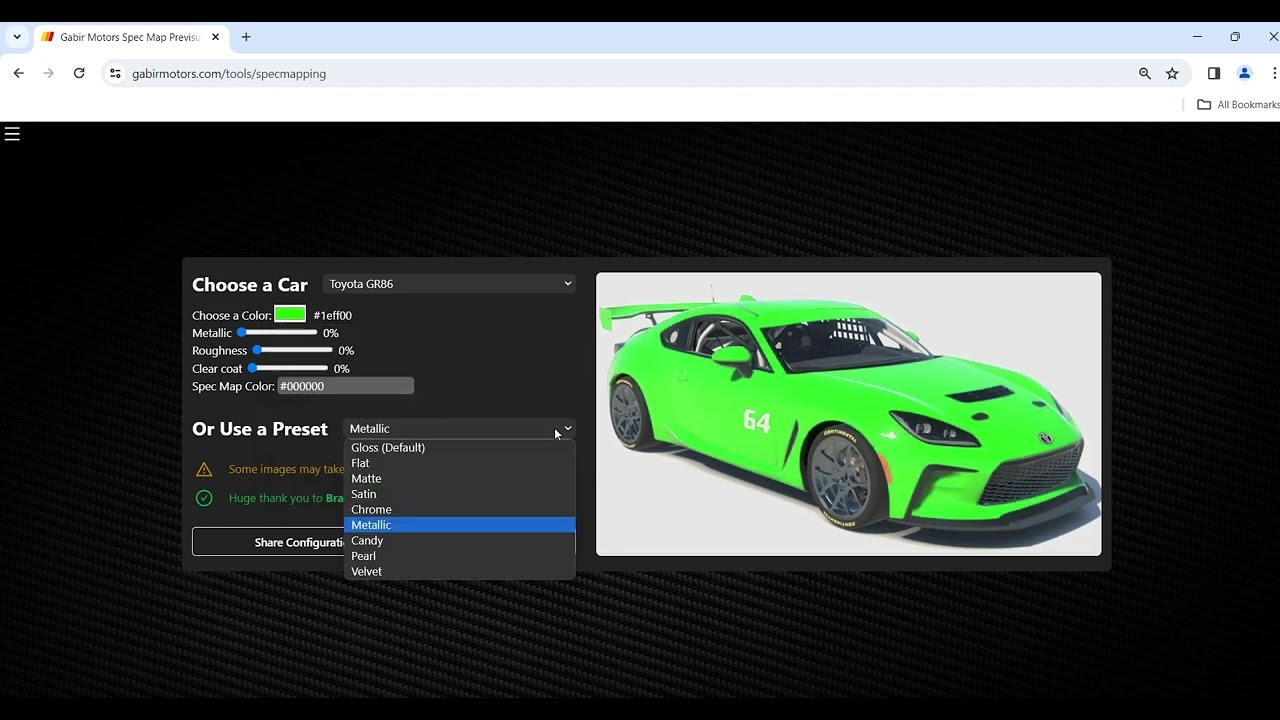Click the Or Use a Preset heading
Image resolution: width=1280 pixels, height=720 pixels.
click(x=260, y=429)
